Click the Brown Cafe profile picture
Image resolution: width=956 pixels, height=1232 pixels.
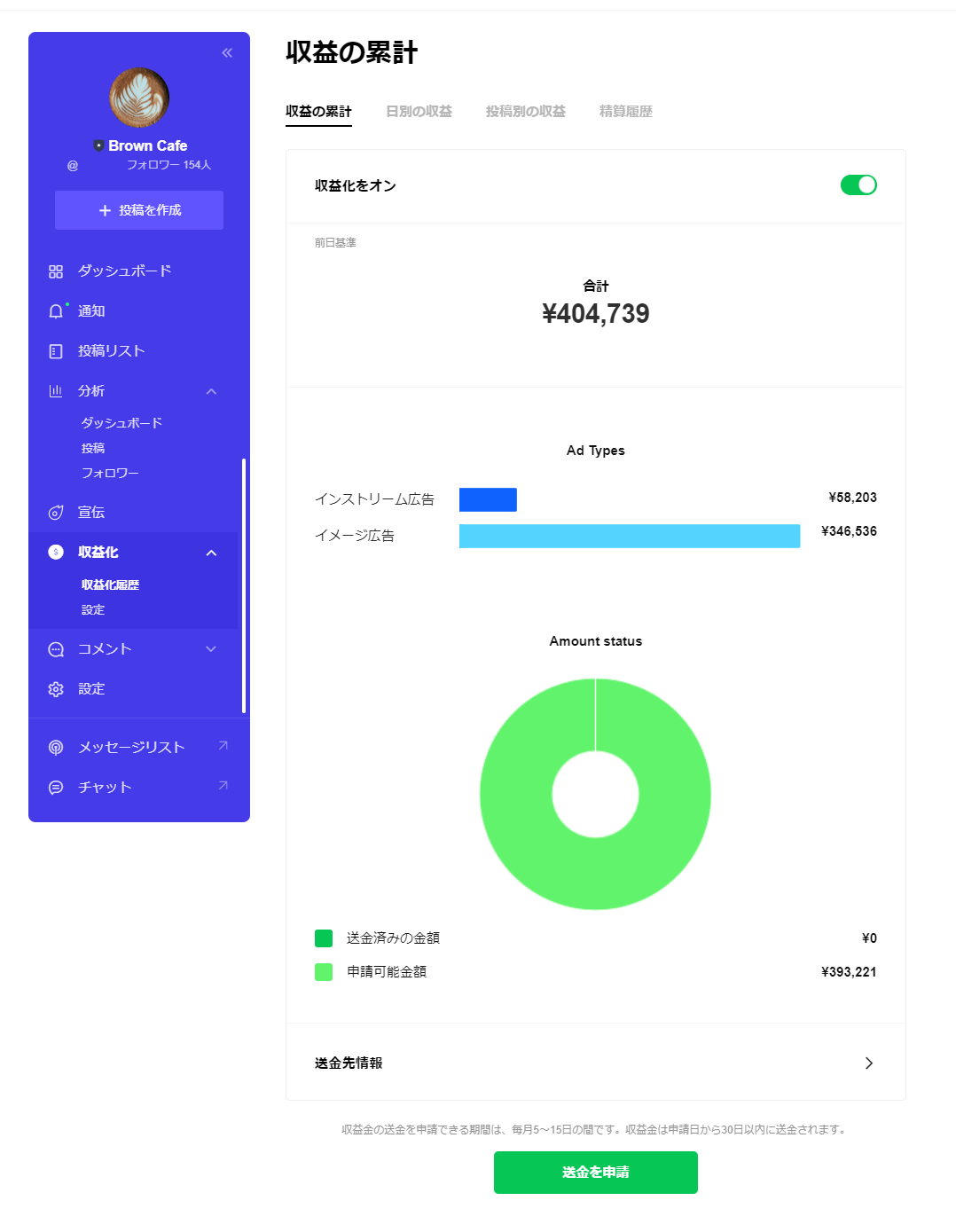click(139, 98)
